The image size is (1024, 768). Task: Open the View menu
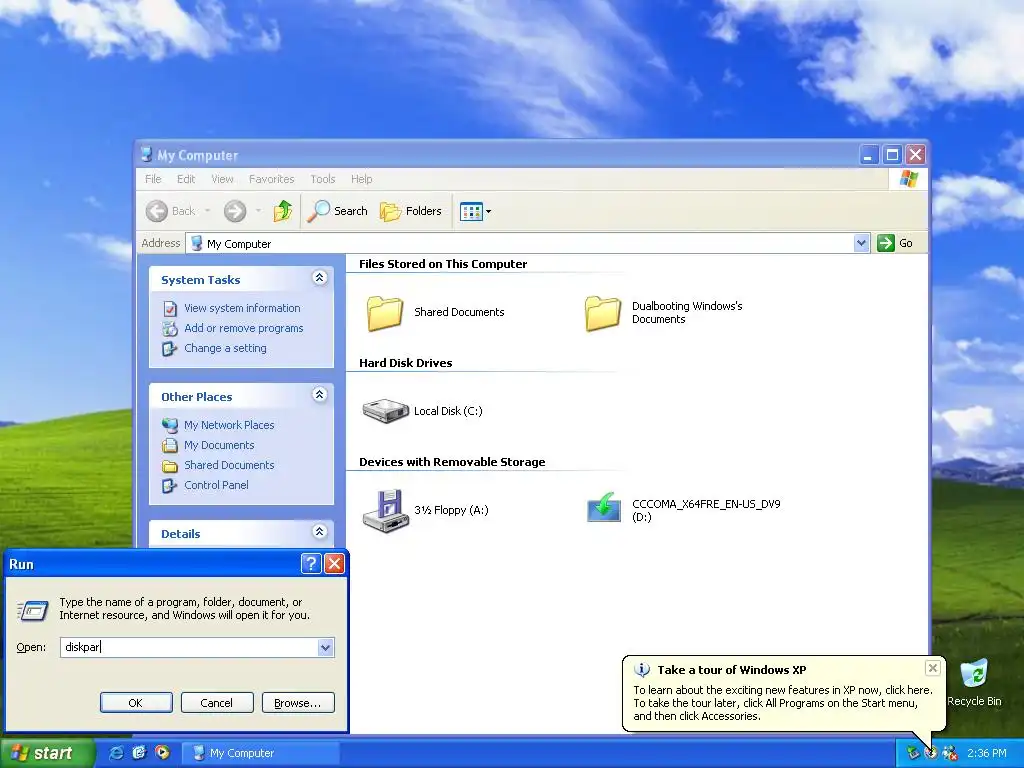(x=222, y=179)
